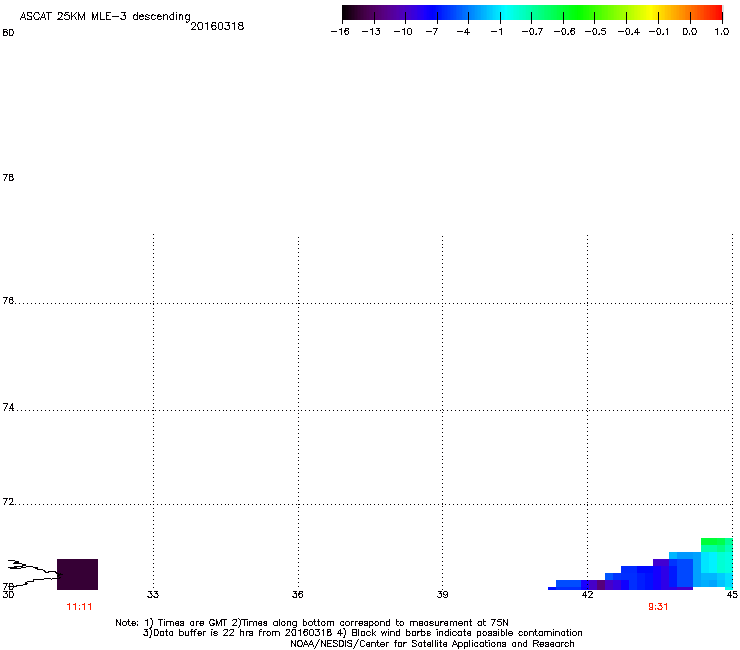
Task: Click latitude label 80 at top
Action: coord(8,33)
